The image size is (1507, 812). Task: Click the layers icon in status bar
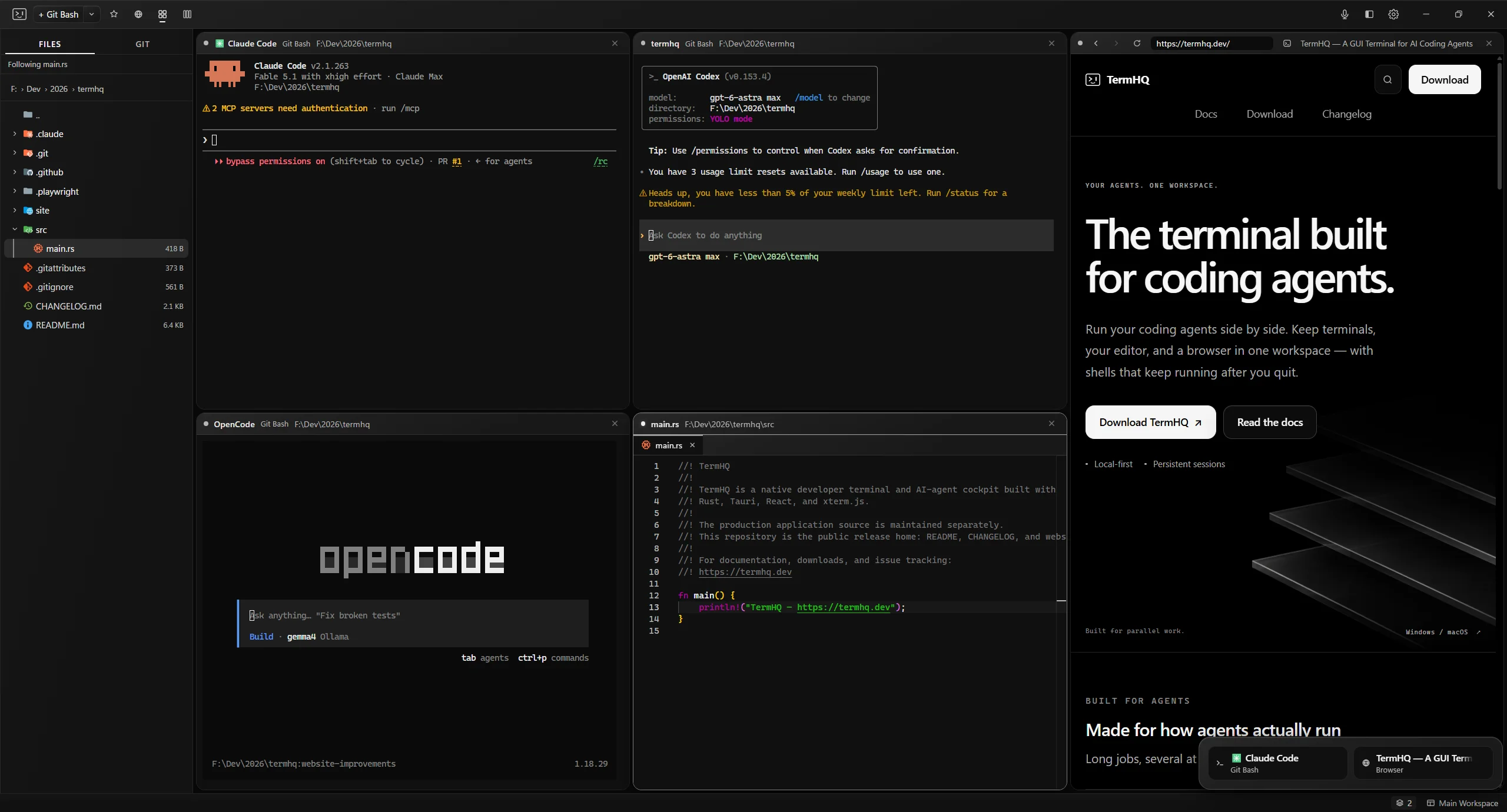click(x=1399, y=803)
